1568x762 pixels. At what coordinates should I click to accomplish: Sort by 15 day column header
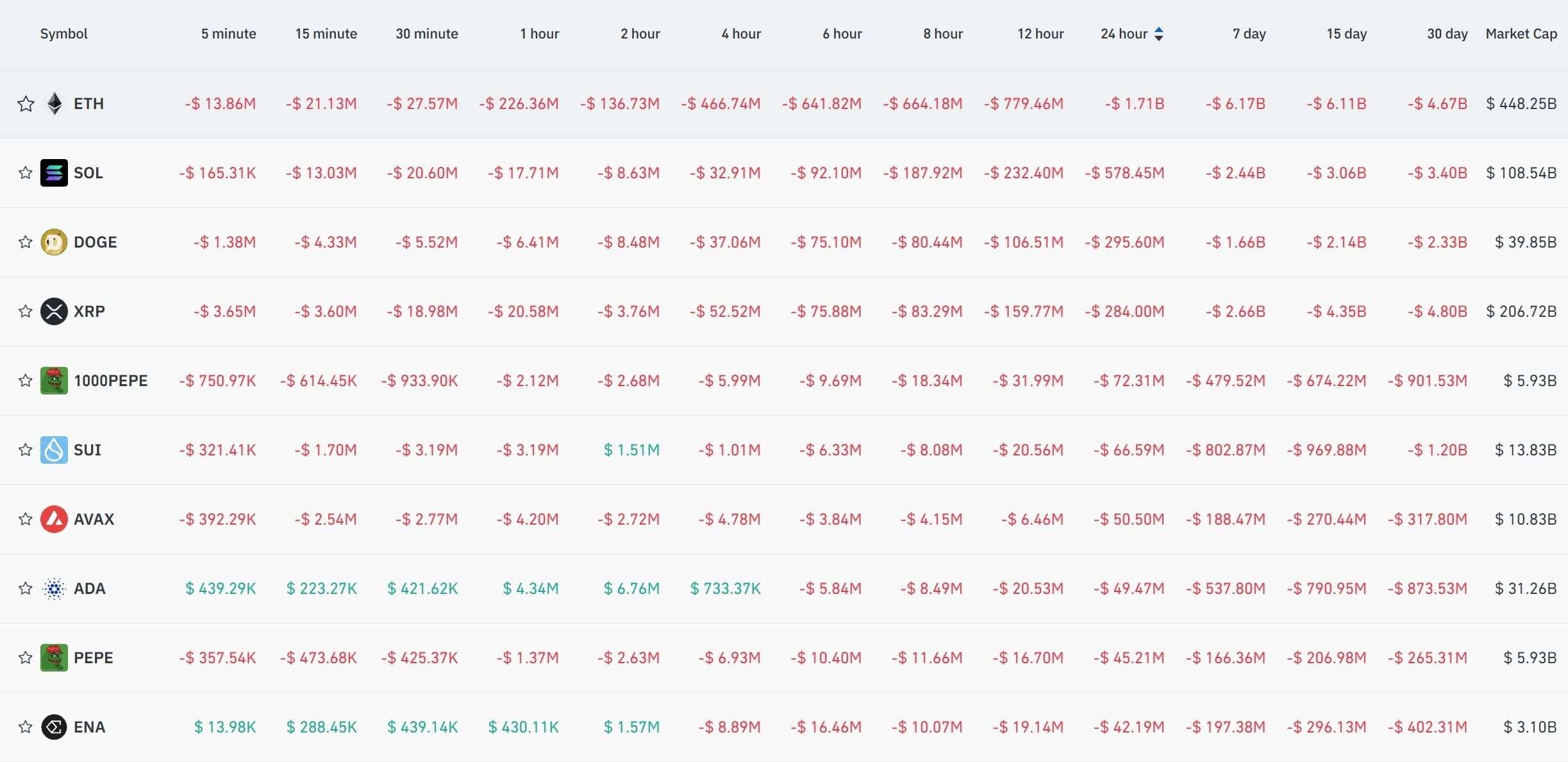(x=1347, y=34)
